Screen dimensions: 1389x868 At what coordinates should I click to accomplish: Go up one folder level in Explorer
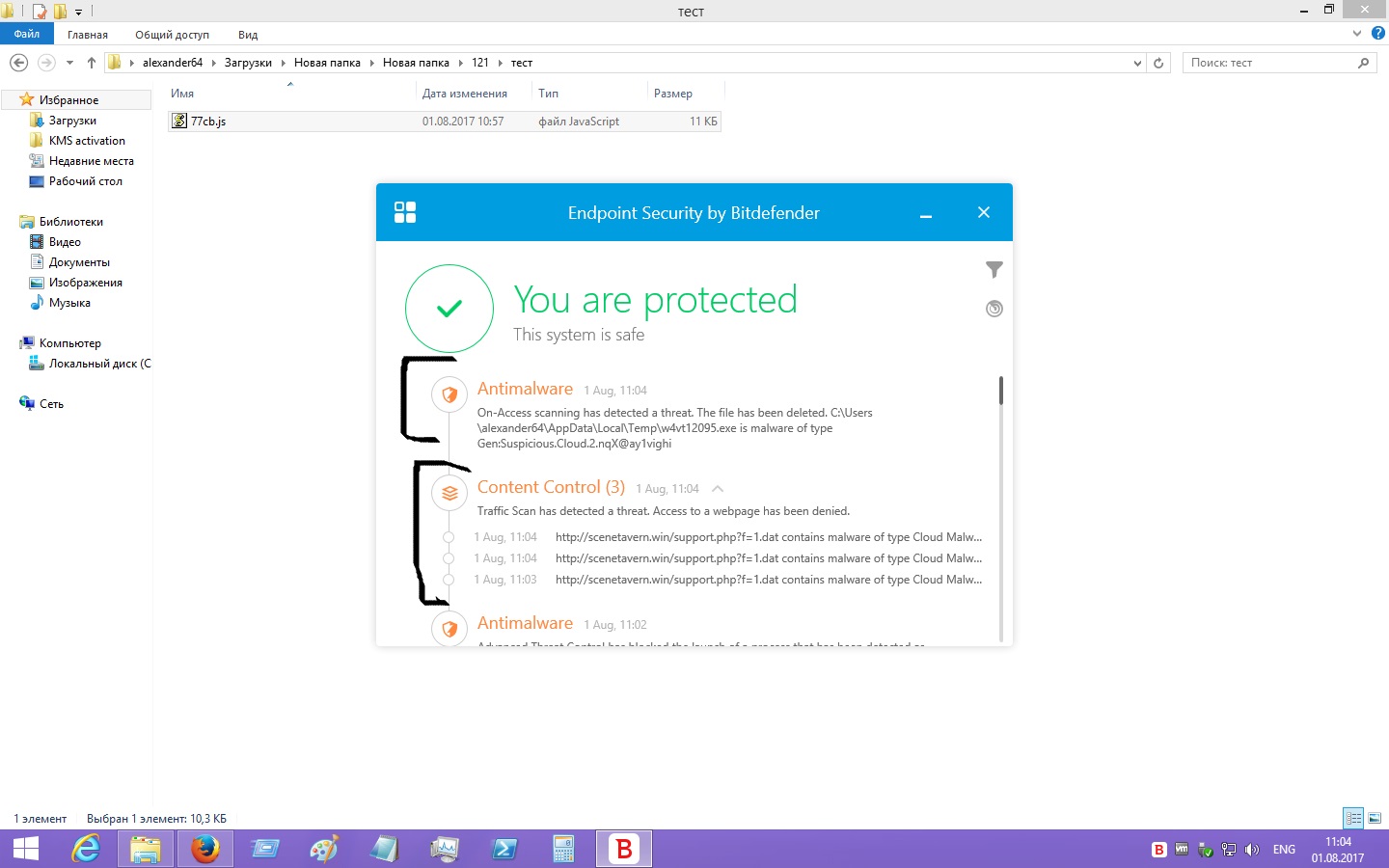(92, 63)
